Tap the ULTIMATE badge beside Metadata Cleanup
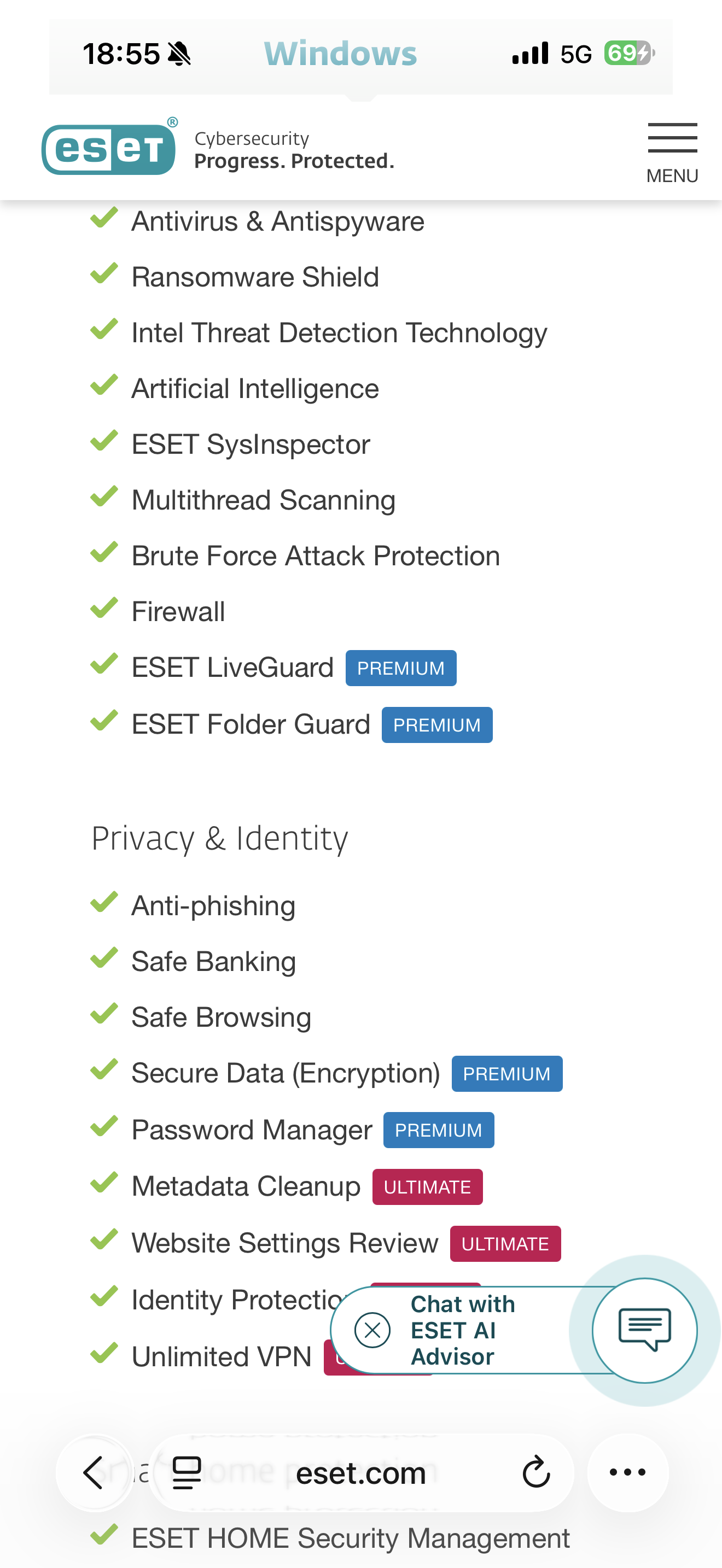This screenshot has width=722, height=1568. 427,1187
